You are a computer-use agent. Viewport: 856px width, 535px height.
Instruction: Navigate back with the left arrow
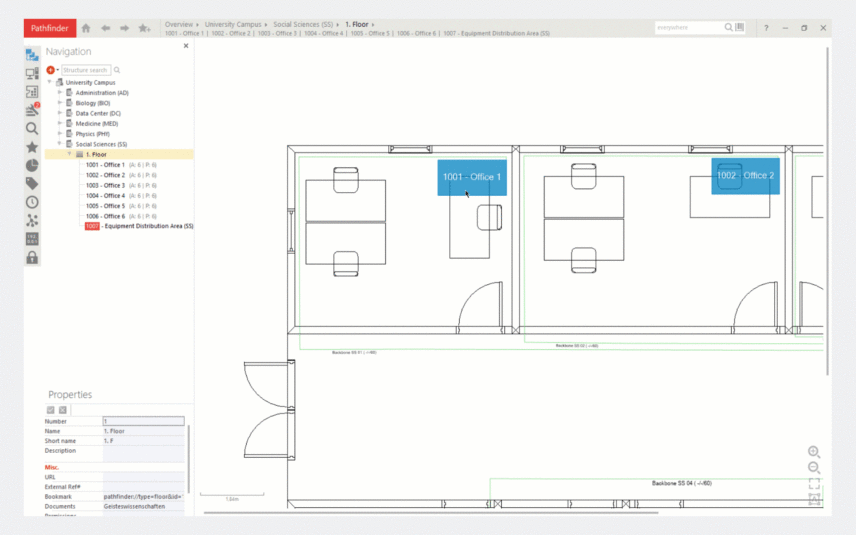click(105, 28)
